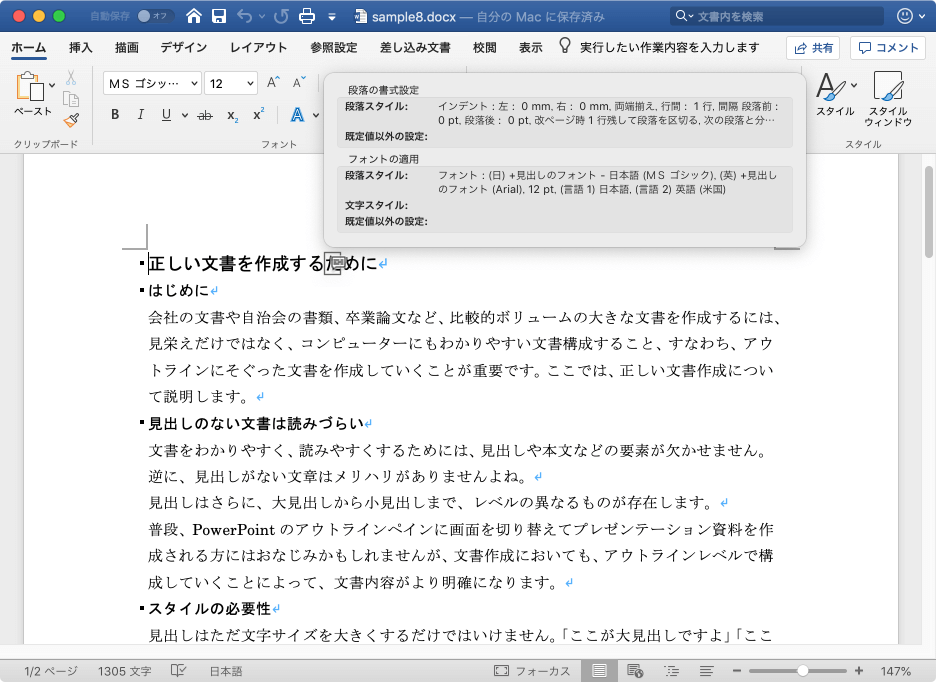Viewport: 936px width, 682px height.
Task: Open the 表示 tab
Action: point(531,48)
